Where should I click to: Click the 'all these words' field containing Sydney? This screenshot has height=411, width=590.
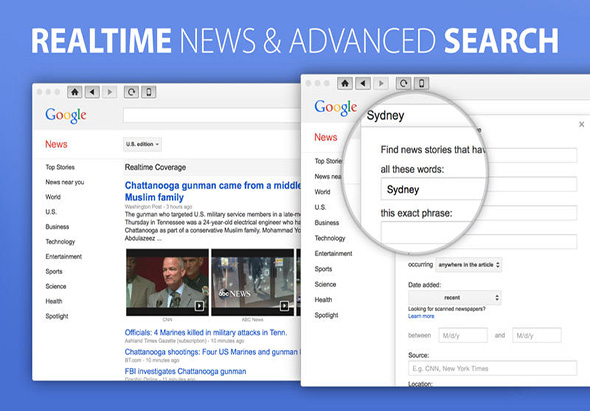(x=435, y=190)
